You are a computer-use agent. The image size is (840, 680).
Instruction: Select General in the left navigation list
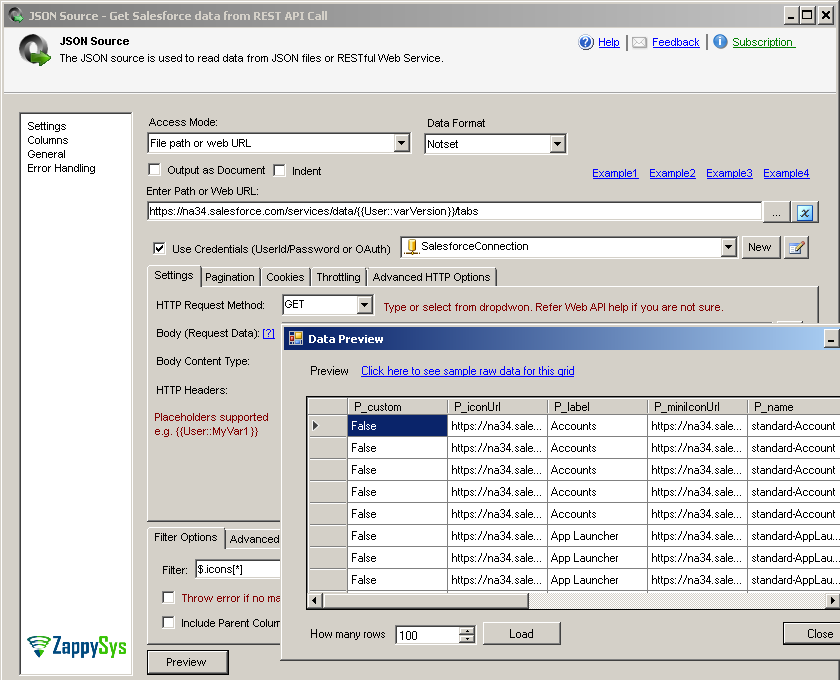pyautogui.click(x=46, y=154)
